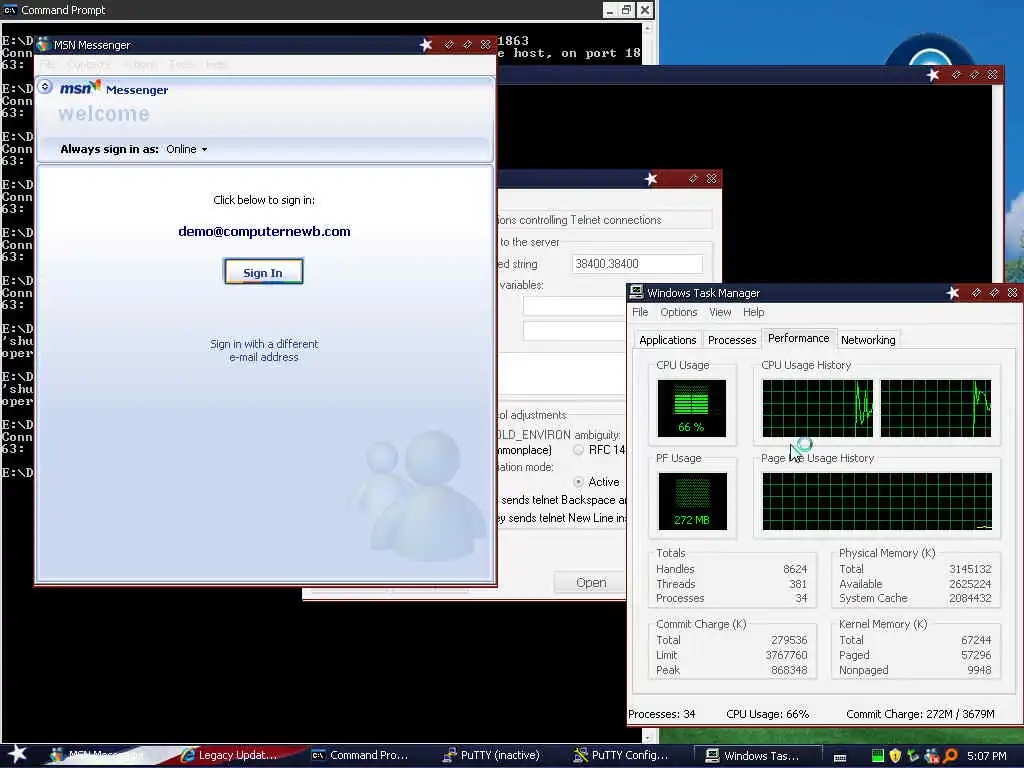Click the terminal speed field showing 38400,38400
The image size is (1024, 768).
pyautogui.click(x=637, y=264)
